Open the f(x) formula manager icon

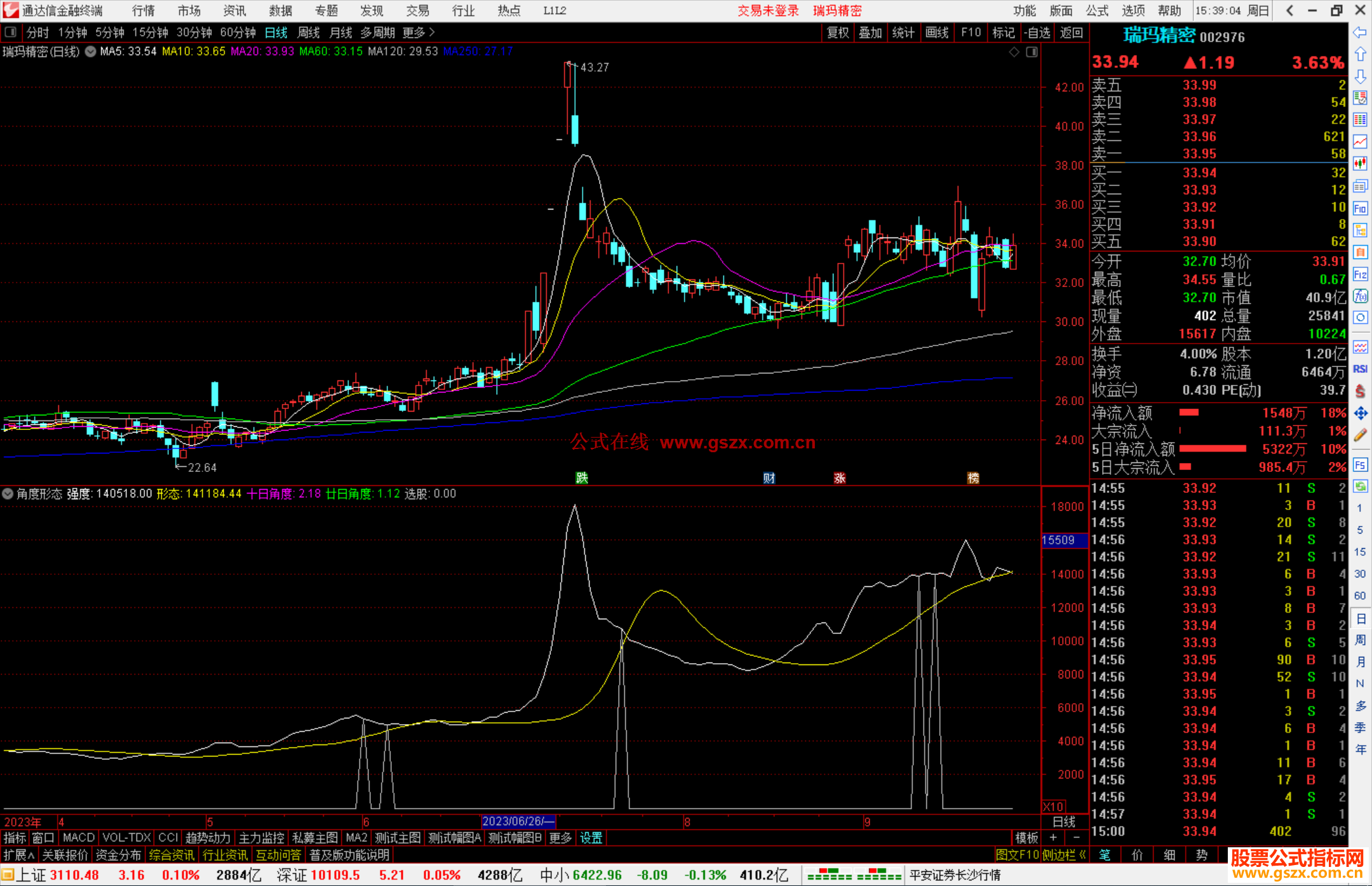pyautogui.click(x=1360, y=296)
